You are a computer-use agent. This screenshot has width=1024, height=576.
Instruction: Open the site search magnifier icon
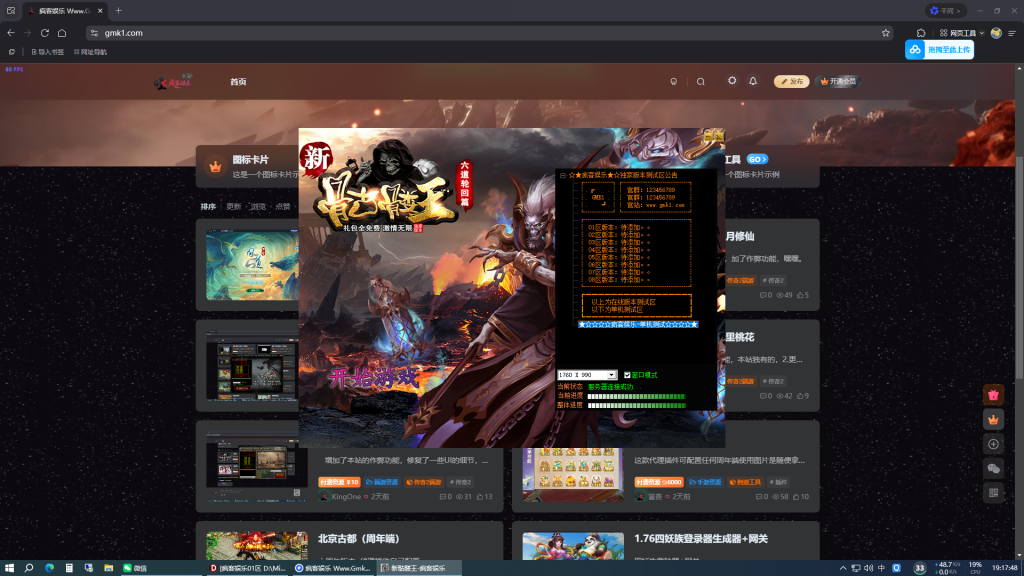[x=701, y=82]
